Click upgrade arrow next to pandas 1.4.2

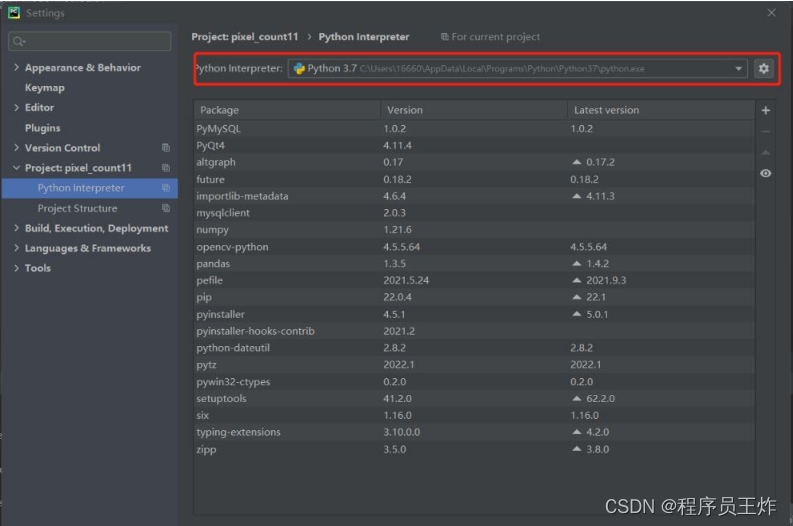tap(577, 264)
